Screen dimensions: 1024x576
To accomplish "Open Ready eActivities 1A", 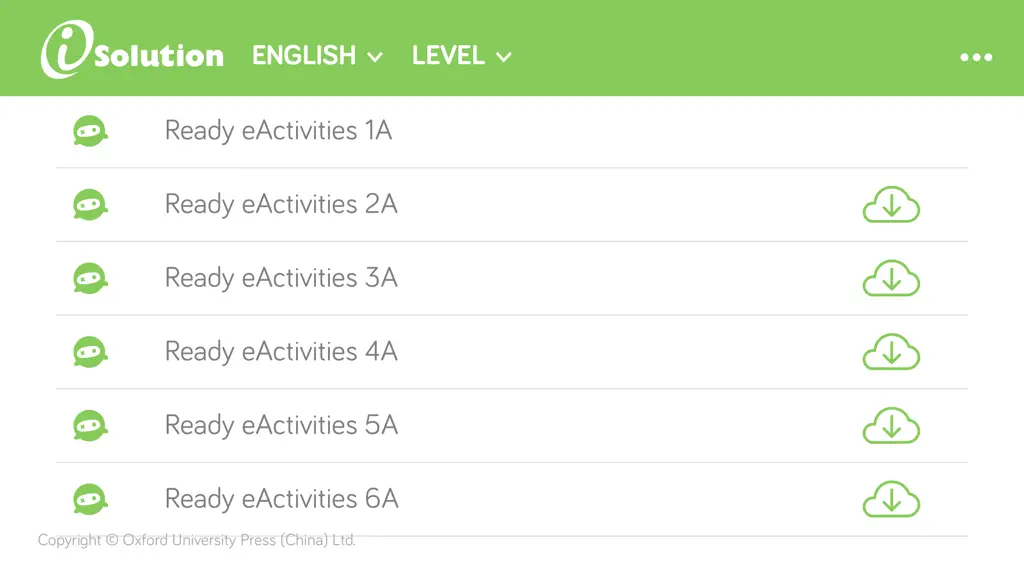I will [278, 131].
